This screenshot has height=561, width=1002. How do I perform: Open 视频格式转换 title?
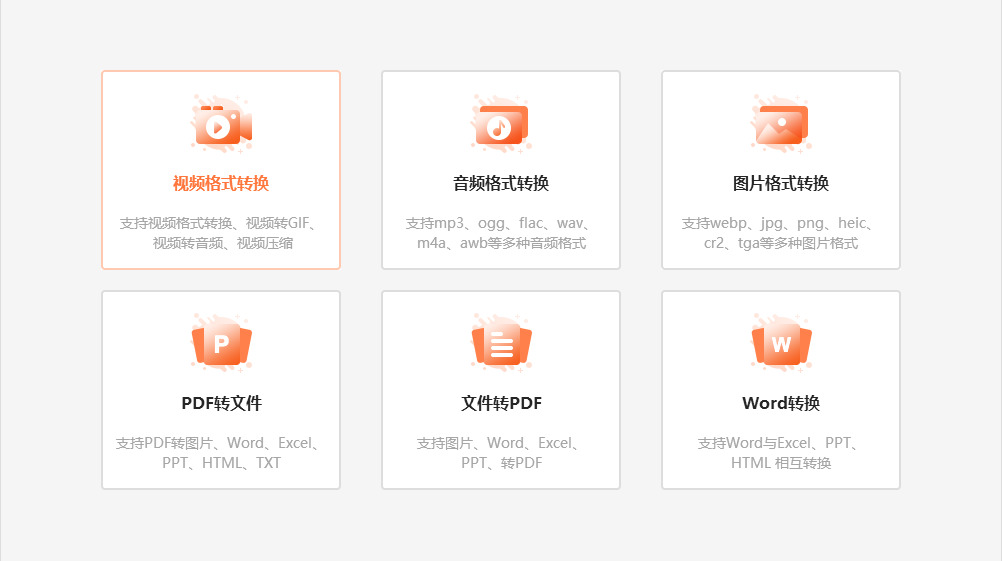coord(221,183)
